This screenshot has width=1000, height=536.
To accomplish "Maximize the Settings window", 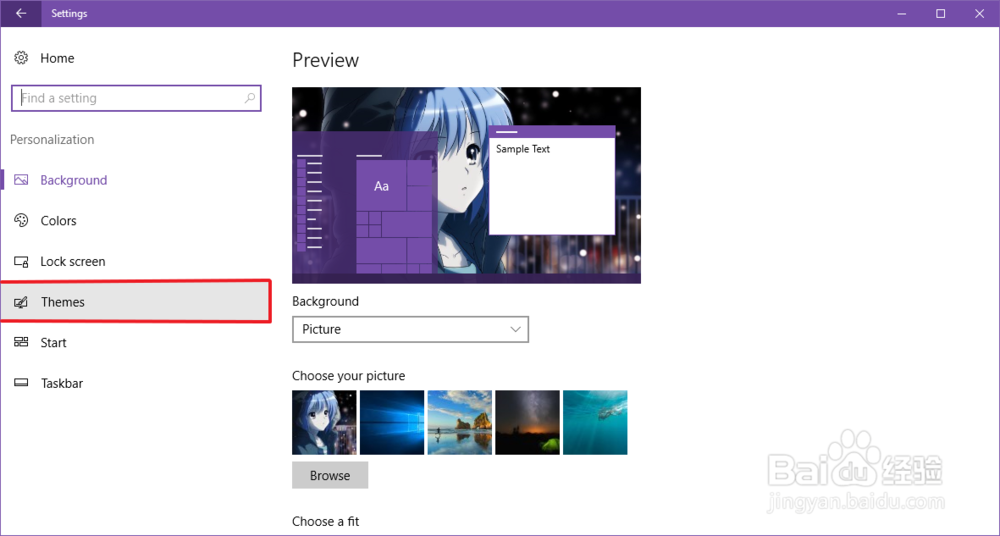I will (941, 13).
